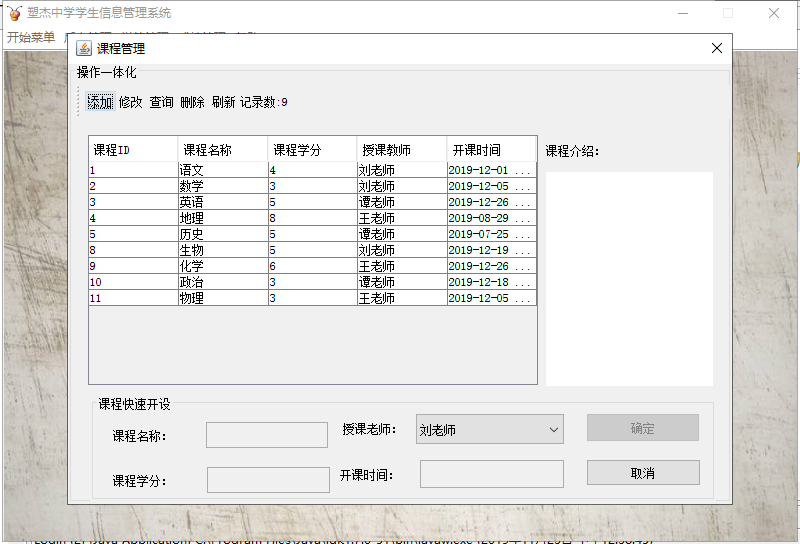Click the 授课教师 column header
The width and height of the screenshot is (800, 544).
(402, 150)
